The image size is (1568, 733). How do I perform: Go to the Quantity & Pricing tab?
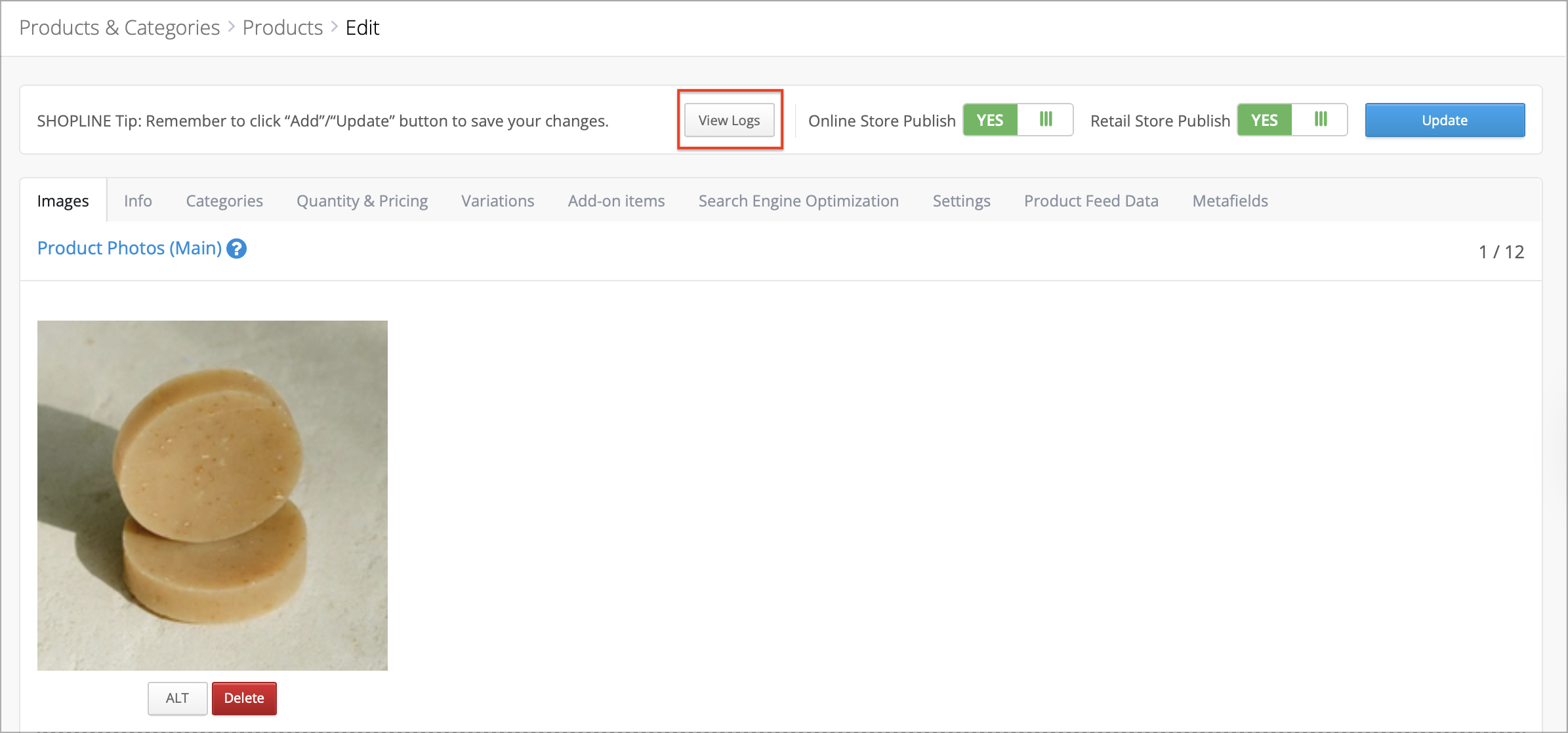tap(362, 201)
